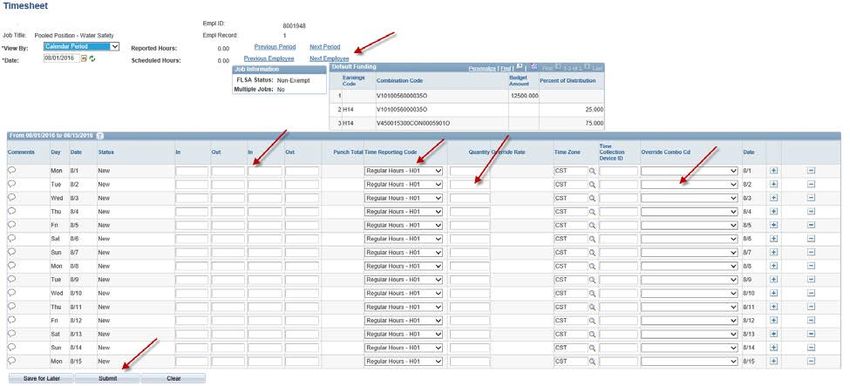Add a row with plus icon on 8/15
This screenshot has width=850, height=386.
click(774, 361)
